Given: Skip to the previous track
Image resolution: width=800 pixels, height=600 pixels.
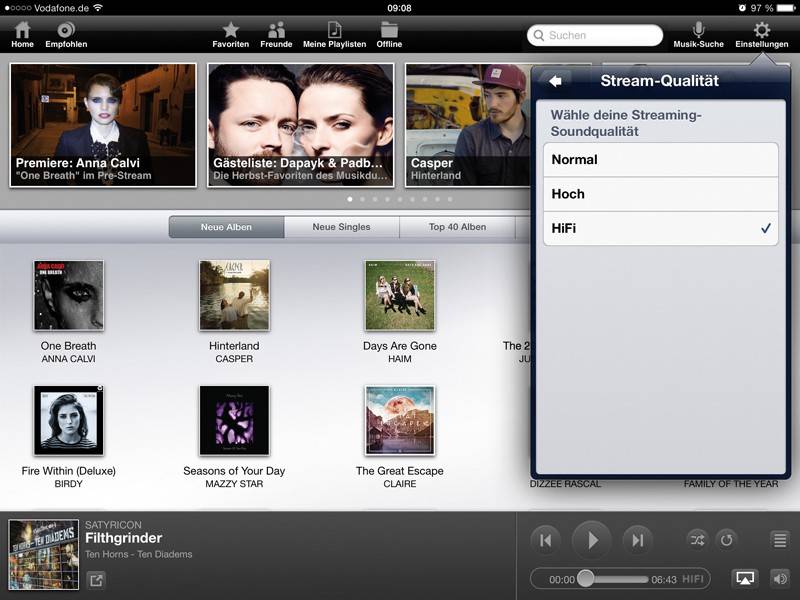Looking at the screenshot, I should pyautogui.click(x=545, y=540).
